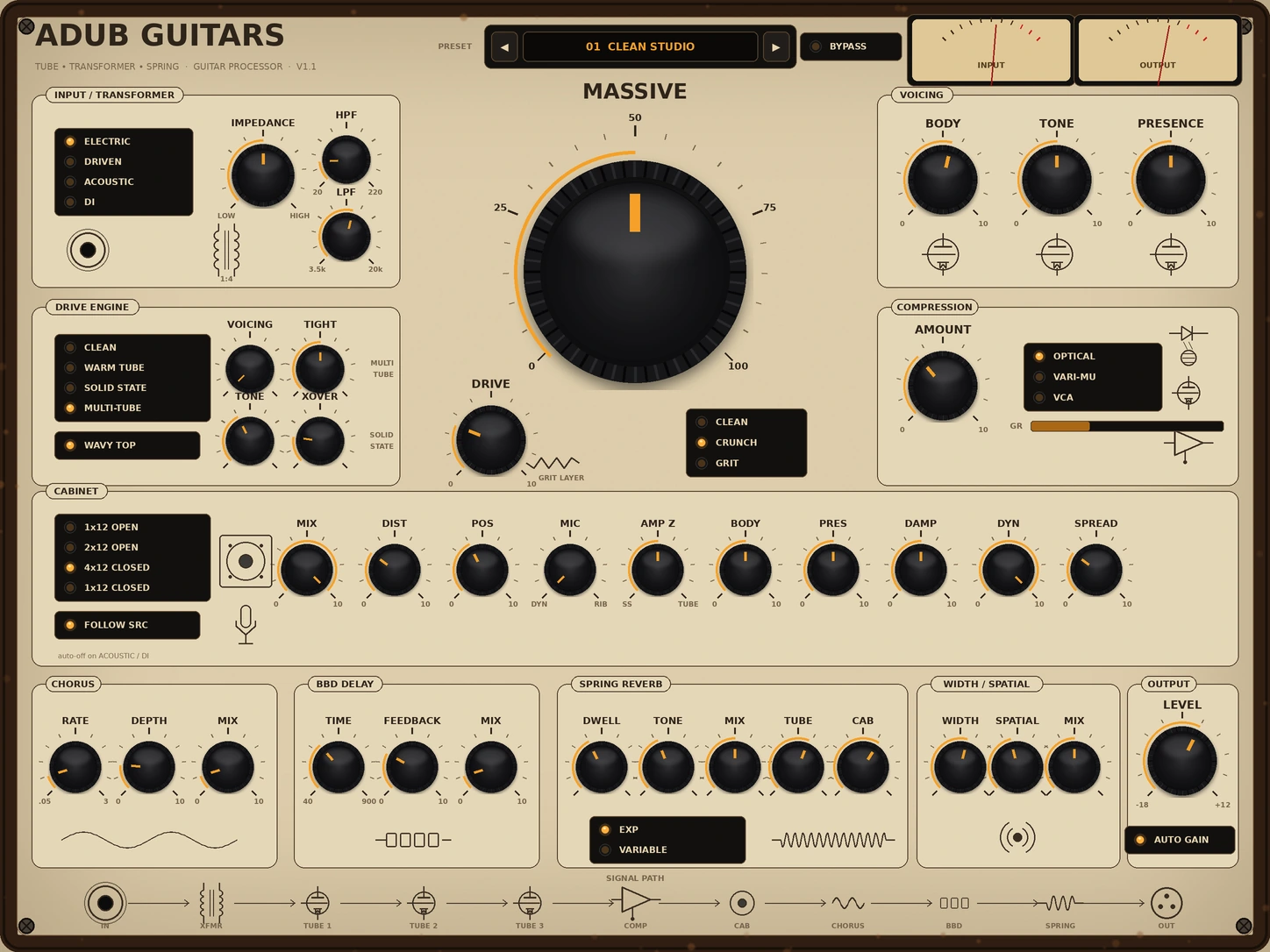The height and width of the screenshot is (952, 1270).
Task: Click the speaker cabinet icon
Action: (246, 561)
